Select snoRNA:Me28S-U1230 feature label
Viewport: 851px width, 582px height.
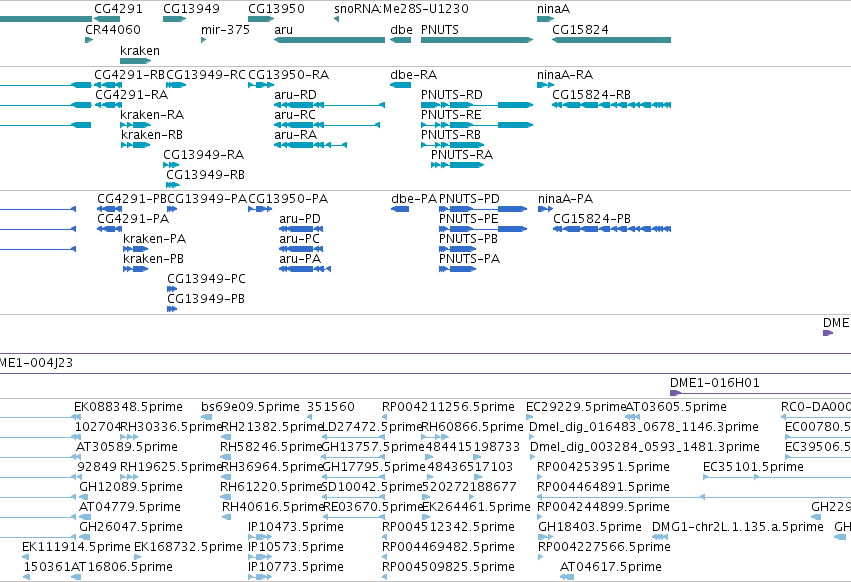click(x=401, y=9)
